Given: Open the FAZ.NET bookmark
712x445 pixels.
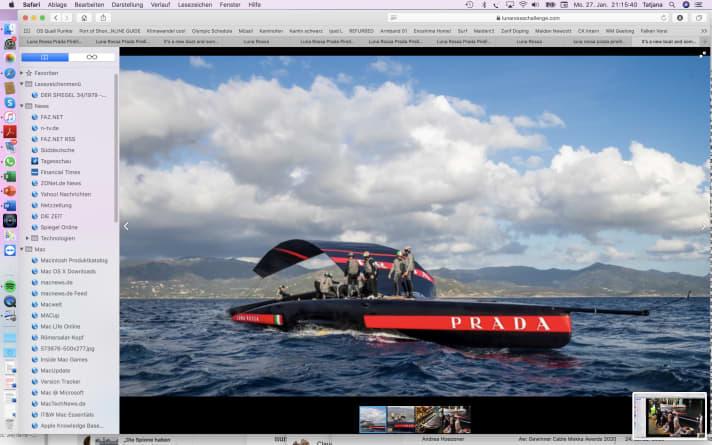Looking at the screenshot, I should (x=47, y=117).
